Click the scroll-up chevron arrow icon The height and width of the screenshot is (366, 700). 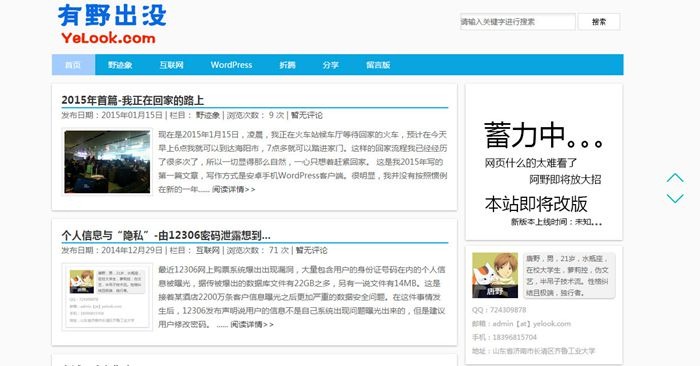[x=675, y=178]
